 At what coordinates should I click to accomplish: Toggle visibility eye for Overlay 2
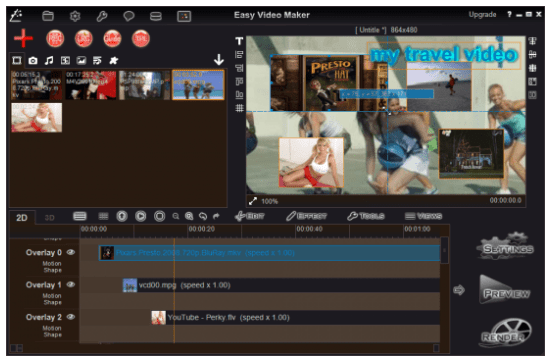71,317
